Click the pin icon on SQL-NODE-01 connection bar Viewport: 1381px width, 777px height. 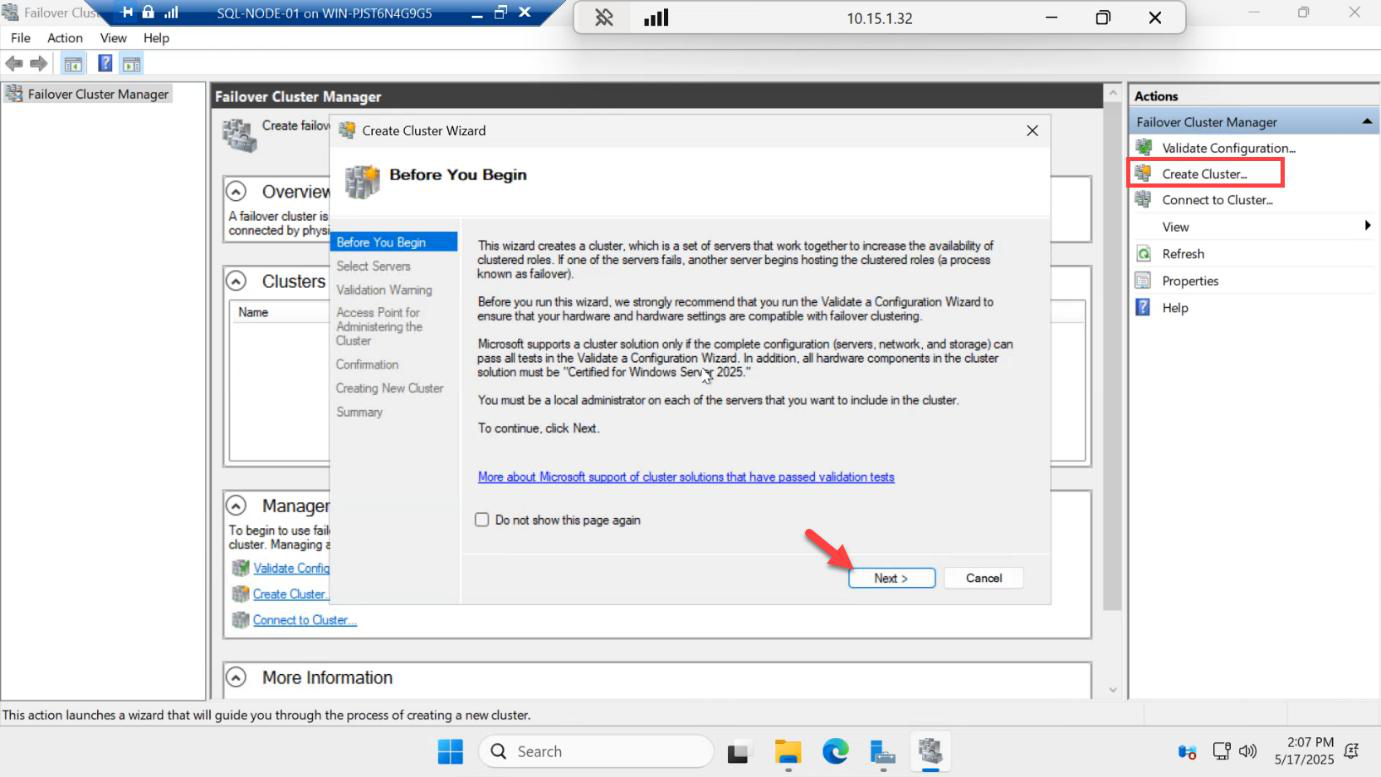tap(127, 13)
